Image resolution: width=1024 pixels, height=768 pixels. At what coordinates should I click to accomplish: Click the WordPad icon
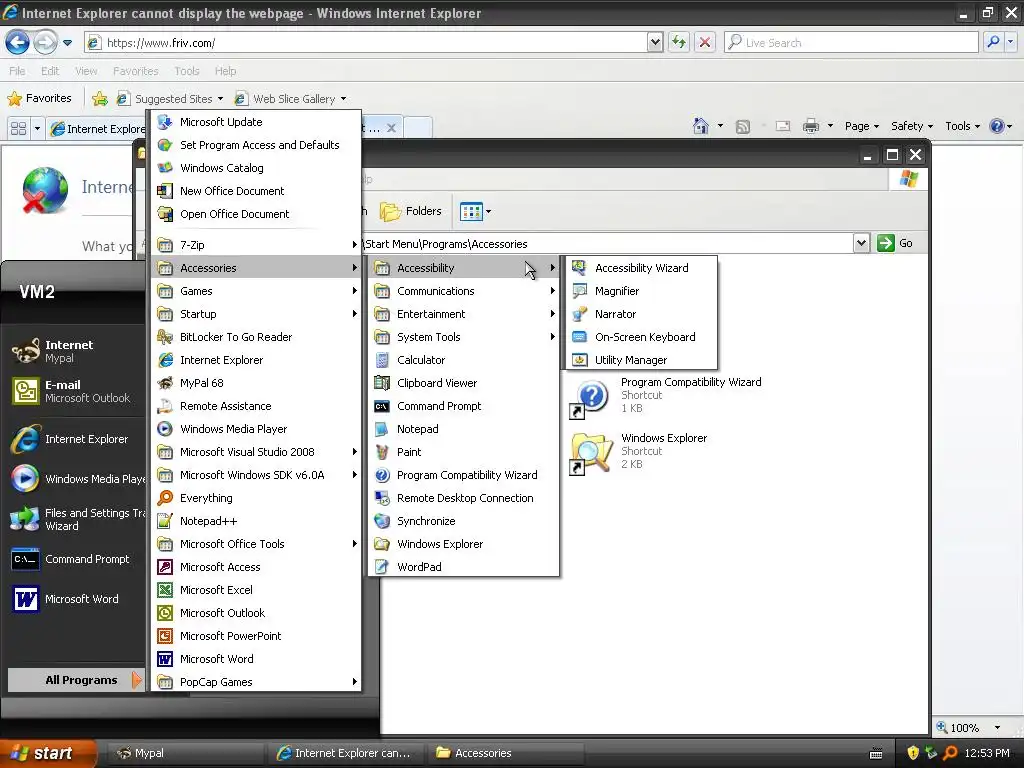[382, 567]
